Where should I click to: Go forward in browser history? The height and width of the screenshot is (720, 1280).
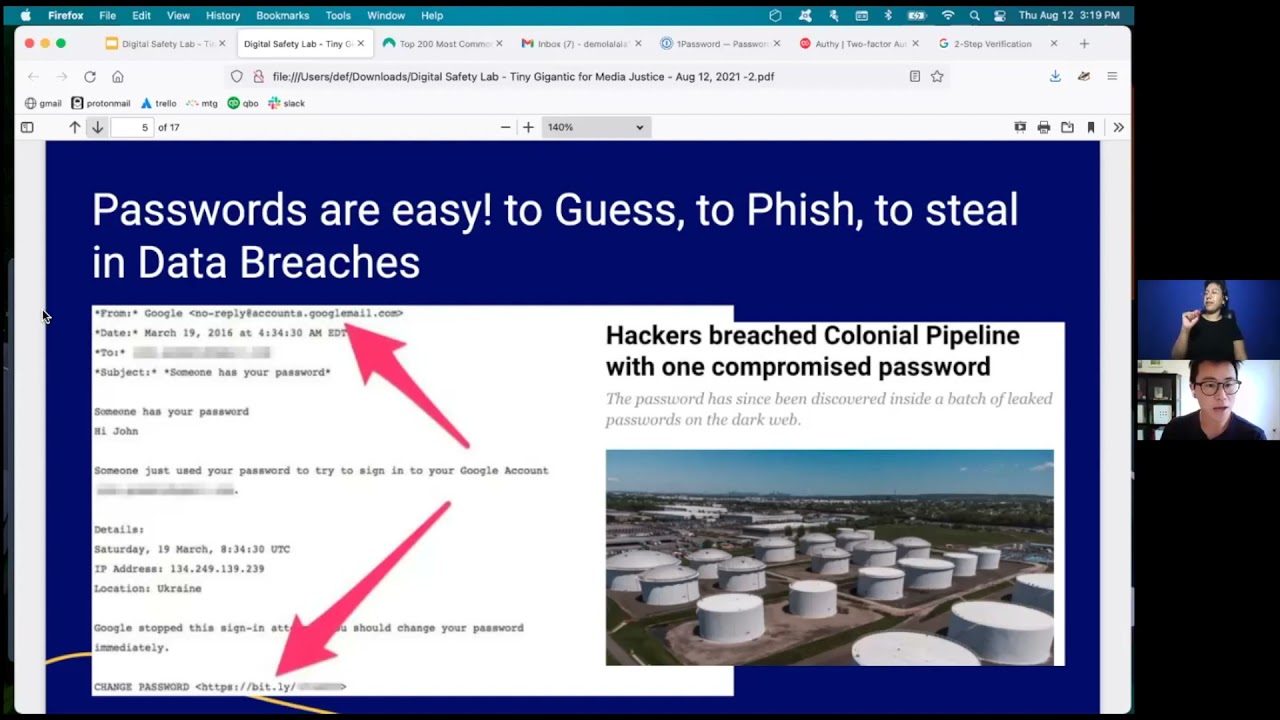61,76
